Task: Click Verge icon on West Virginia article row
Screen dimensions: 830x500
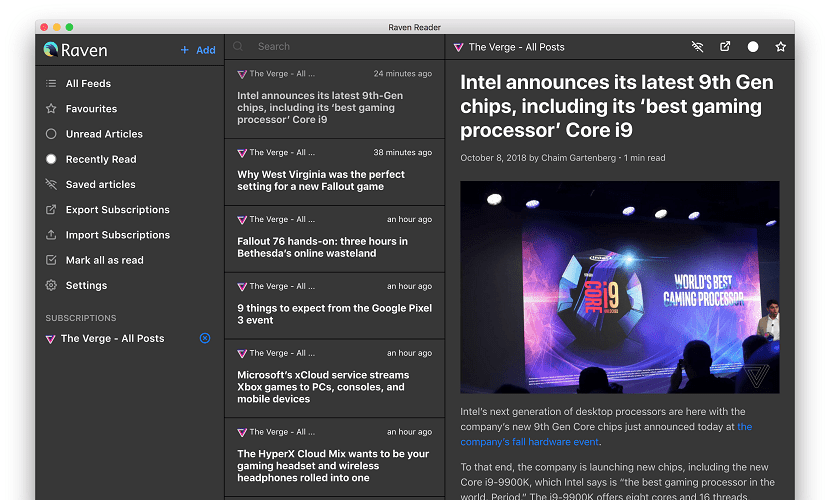Action: (x=242, y=153)
